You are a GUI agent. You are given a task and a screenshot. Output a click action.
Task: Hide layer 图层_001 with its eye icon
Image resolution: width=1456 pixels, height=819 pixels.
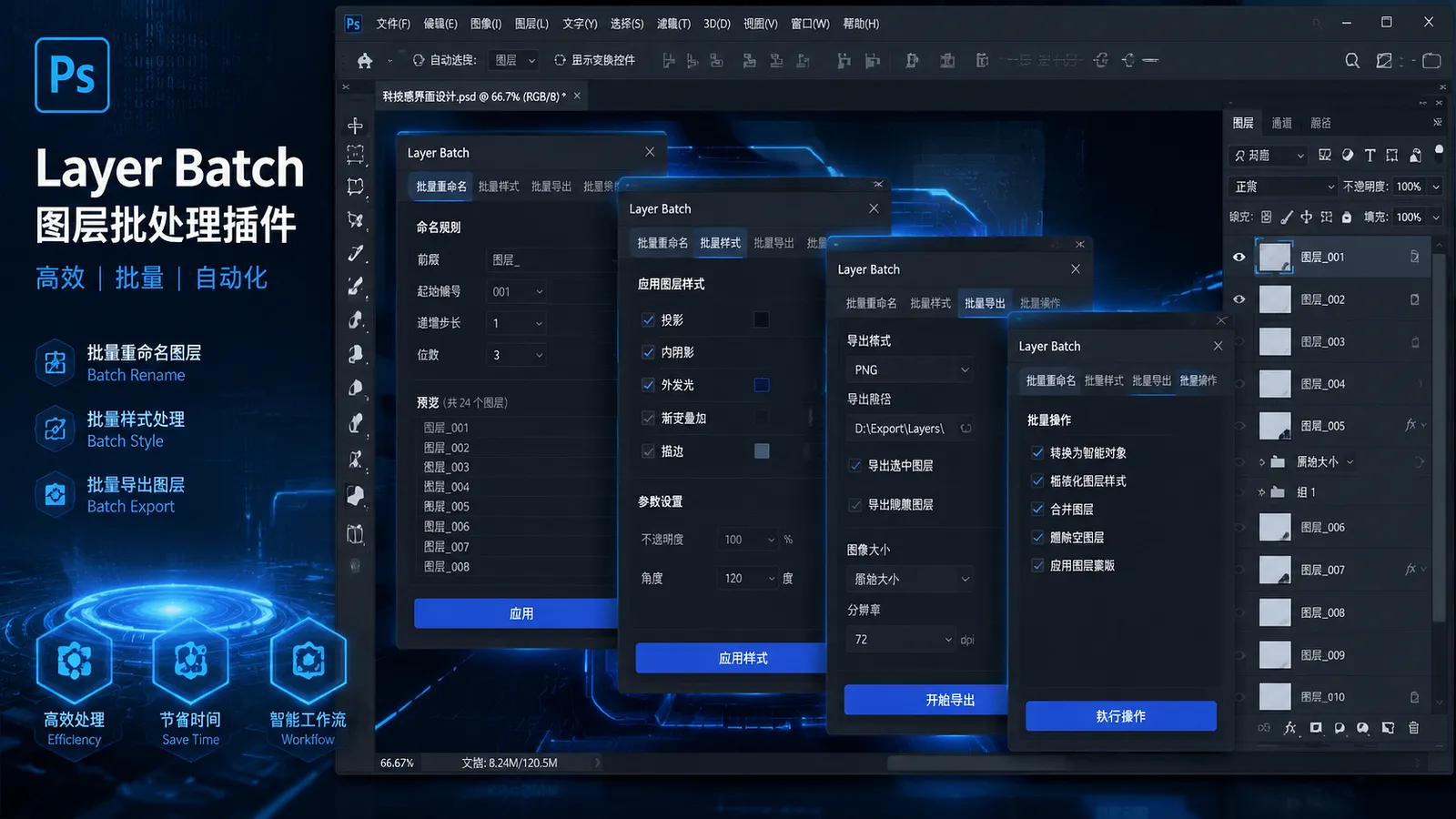coord(1239,258)
